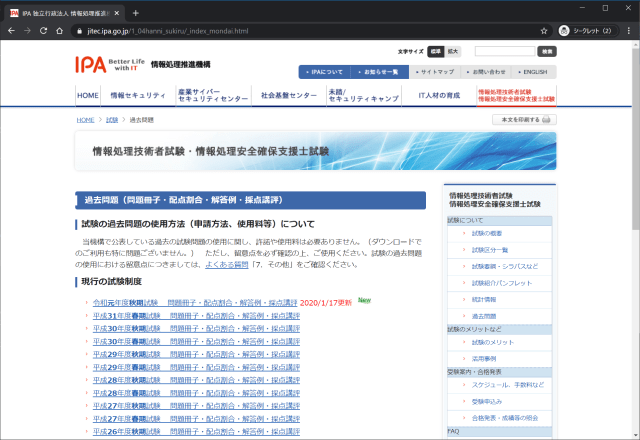640x440 pixels.
Task: Open the browser home page icon
Action: click(x=60, y=31)
